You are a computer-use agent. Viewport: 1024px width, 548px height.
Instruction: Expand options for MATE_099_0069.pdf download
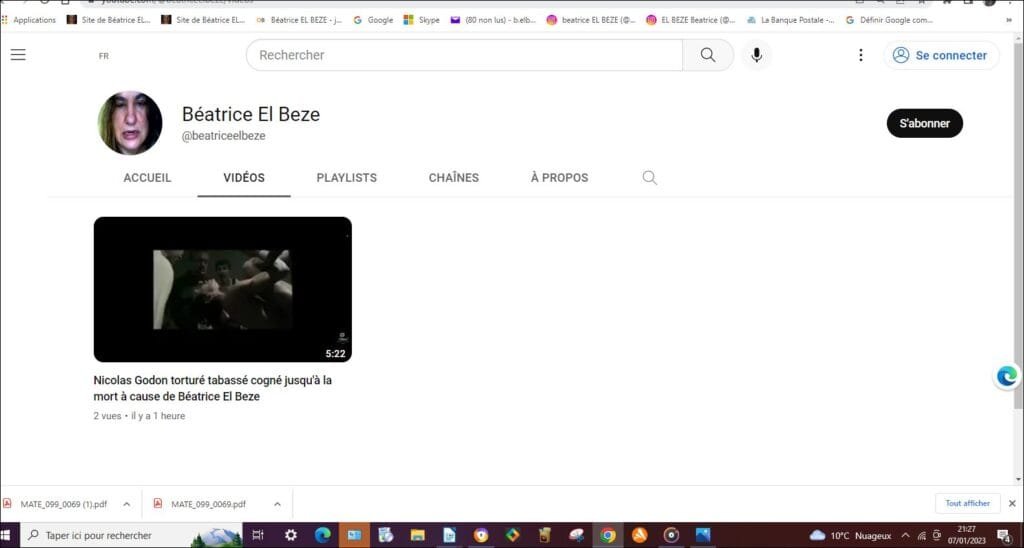(x=277, y=504)
